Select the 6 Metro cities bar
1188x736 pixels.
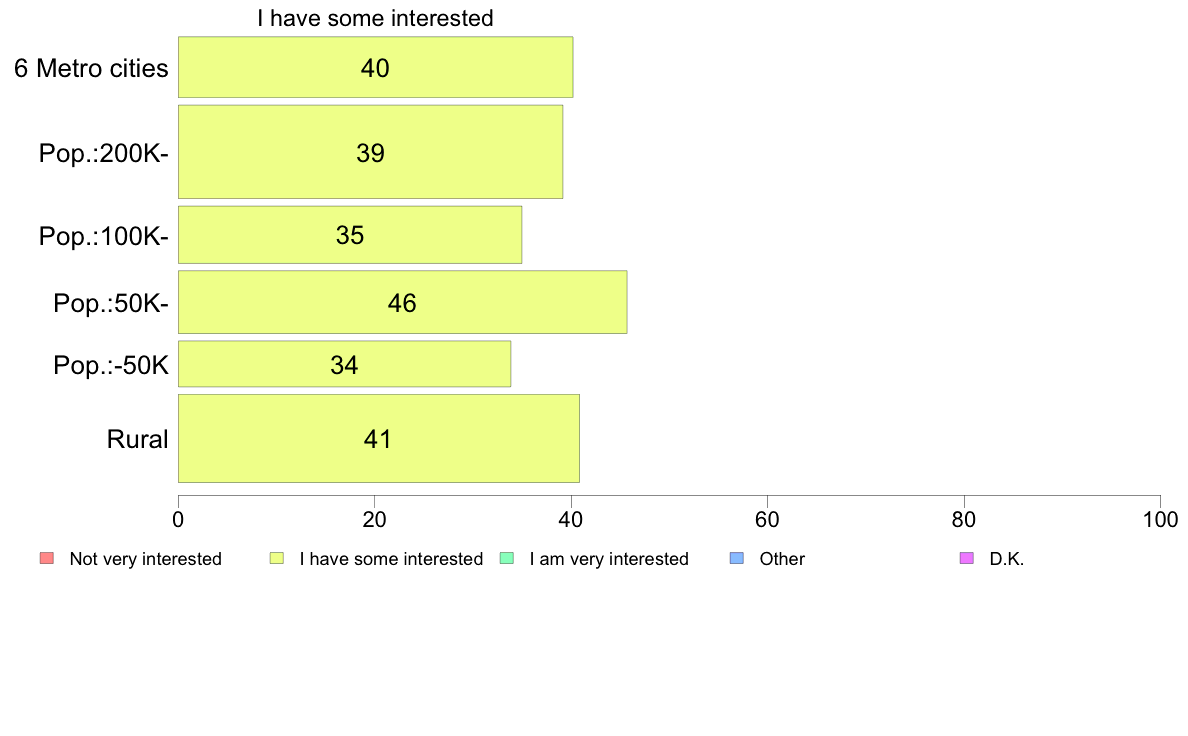click(375, 67)
